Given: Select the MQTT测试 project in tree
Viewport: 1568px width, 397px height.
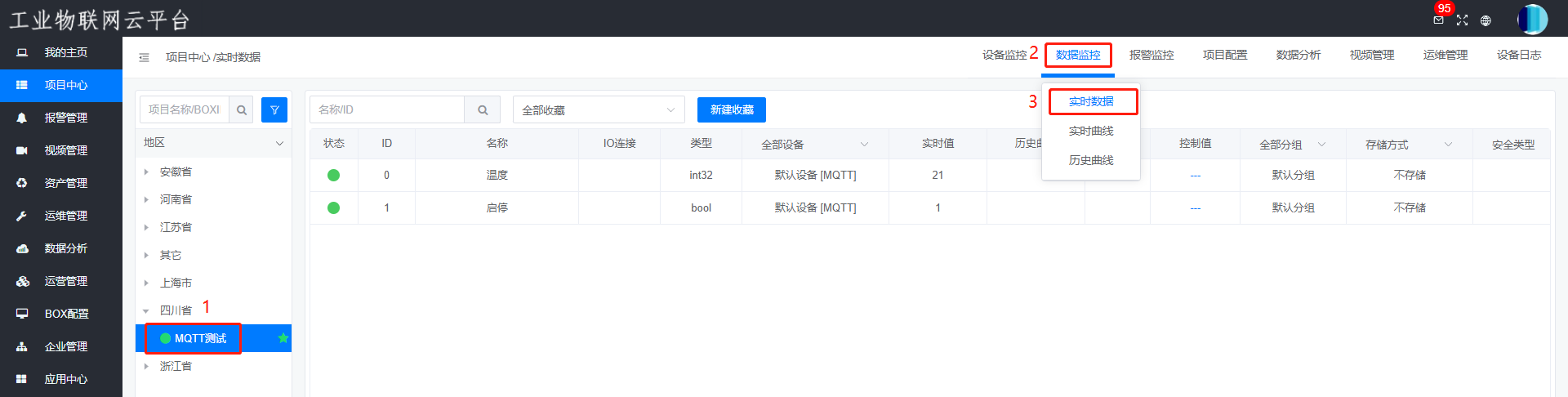Looking at the screenshot, I should (x=200, y=338).
